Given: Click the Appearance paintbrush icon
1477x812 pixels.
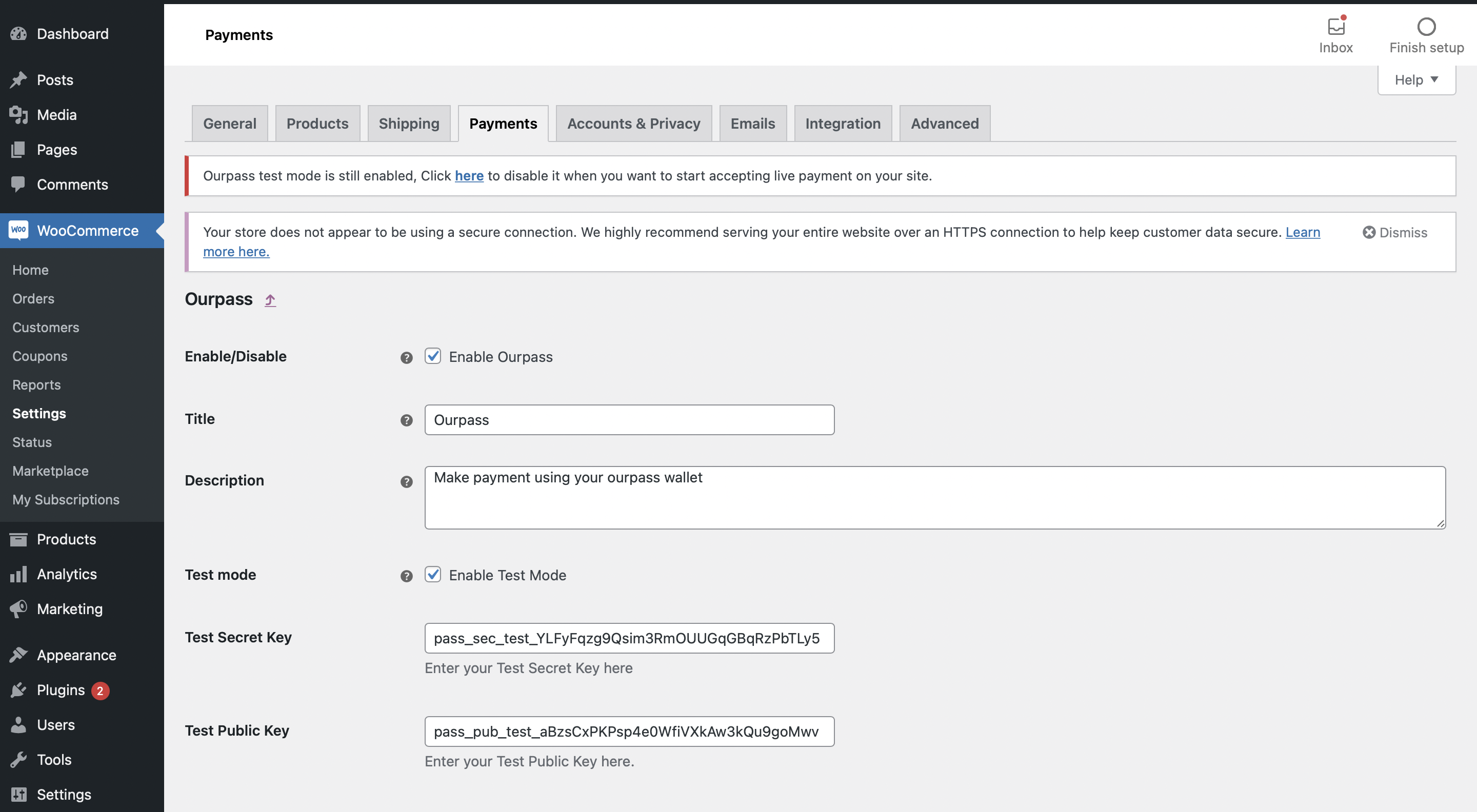Looking at the screenshot, I should coord(18,655).
